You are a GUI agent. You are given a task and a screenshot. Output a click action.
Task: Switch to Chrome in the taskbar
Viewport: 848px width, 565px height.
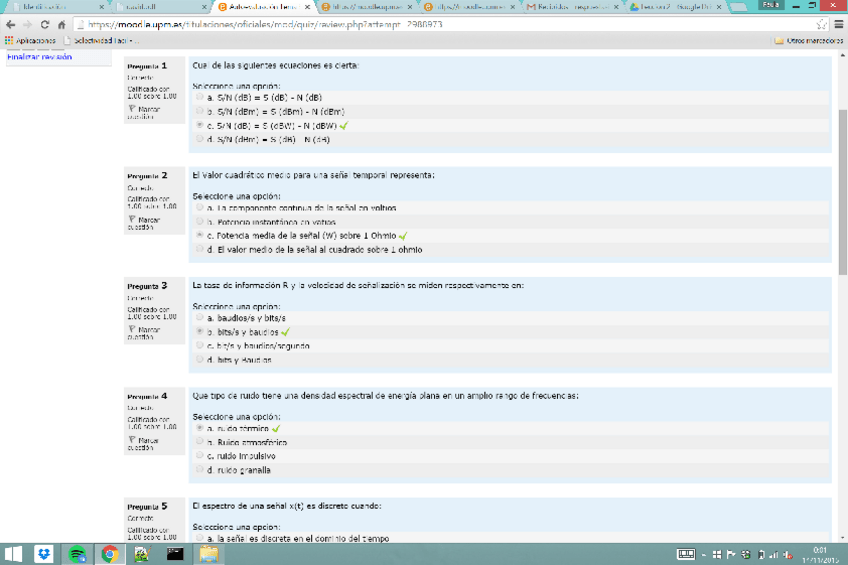click(x=110, y=554)
